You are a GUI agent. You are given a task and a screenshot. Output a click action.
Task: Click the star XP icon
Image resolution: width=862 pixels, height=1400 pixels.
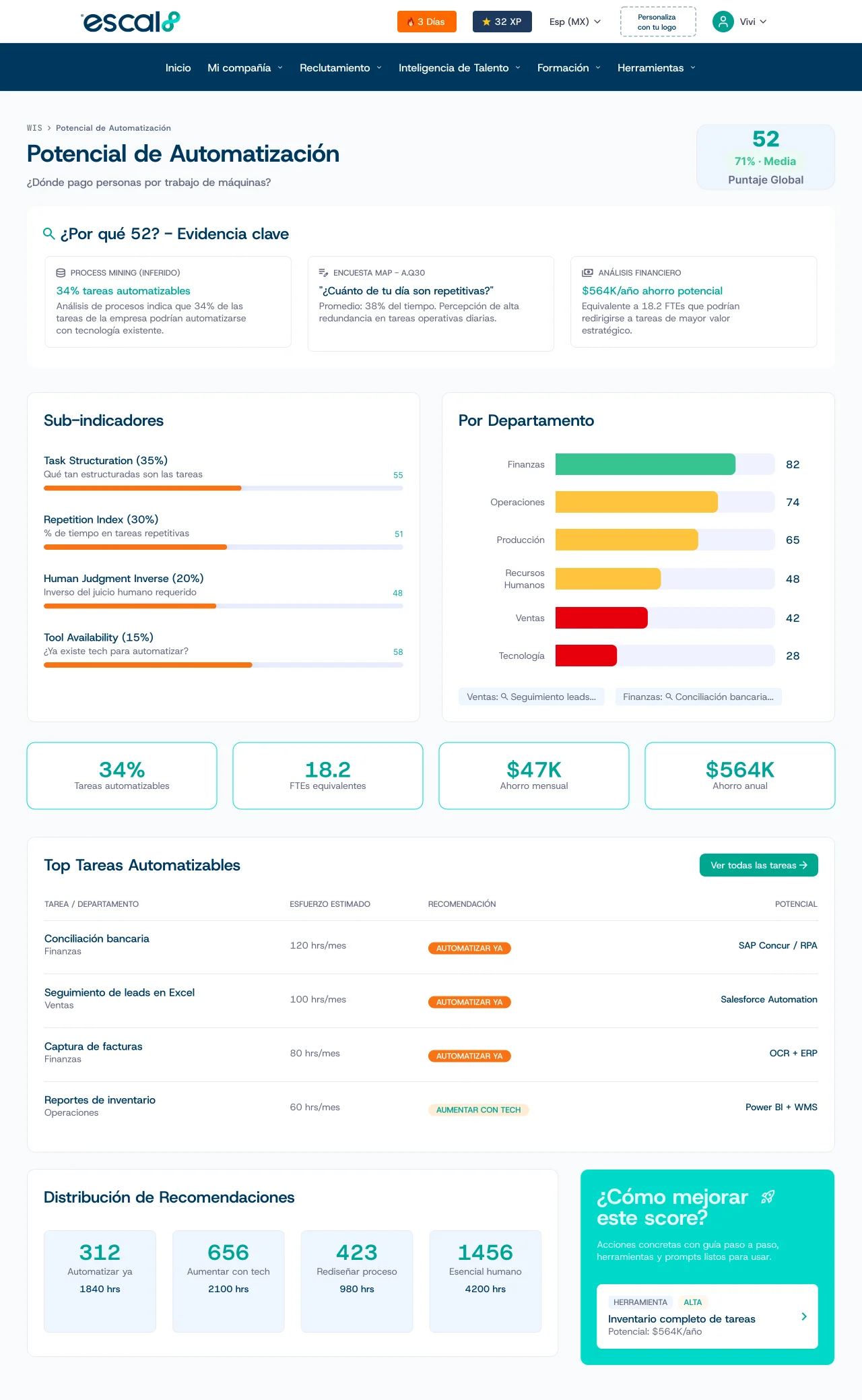[x=486, y=22]
